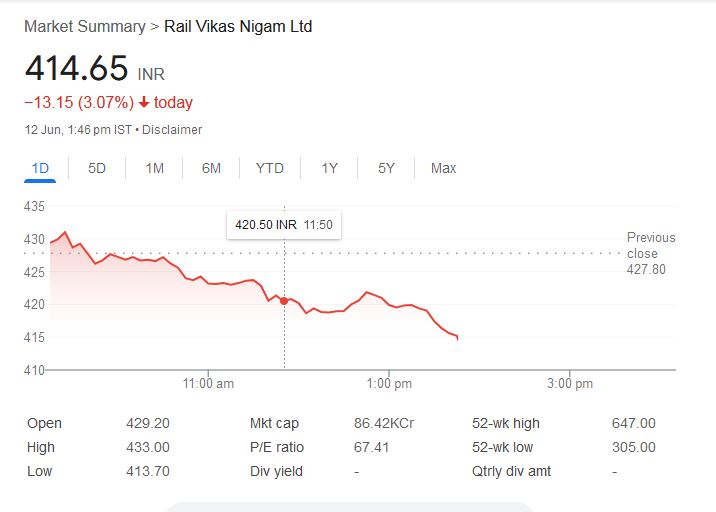The image size is (716, 512).
Task: Show the Max range chart tab
Action: [443, 168]
